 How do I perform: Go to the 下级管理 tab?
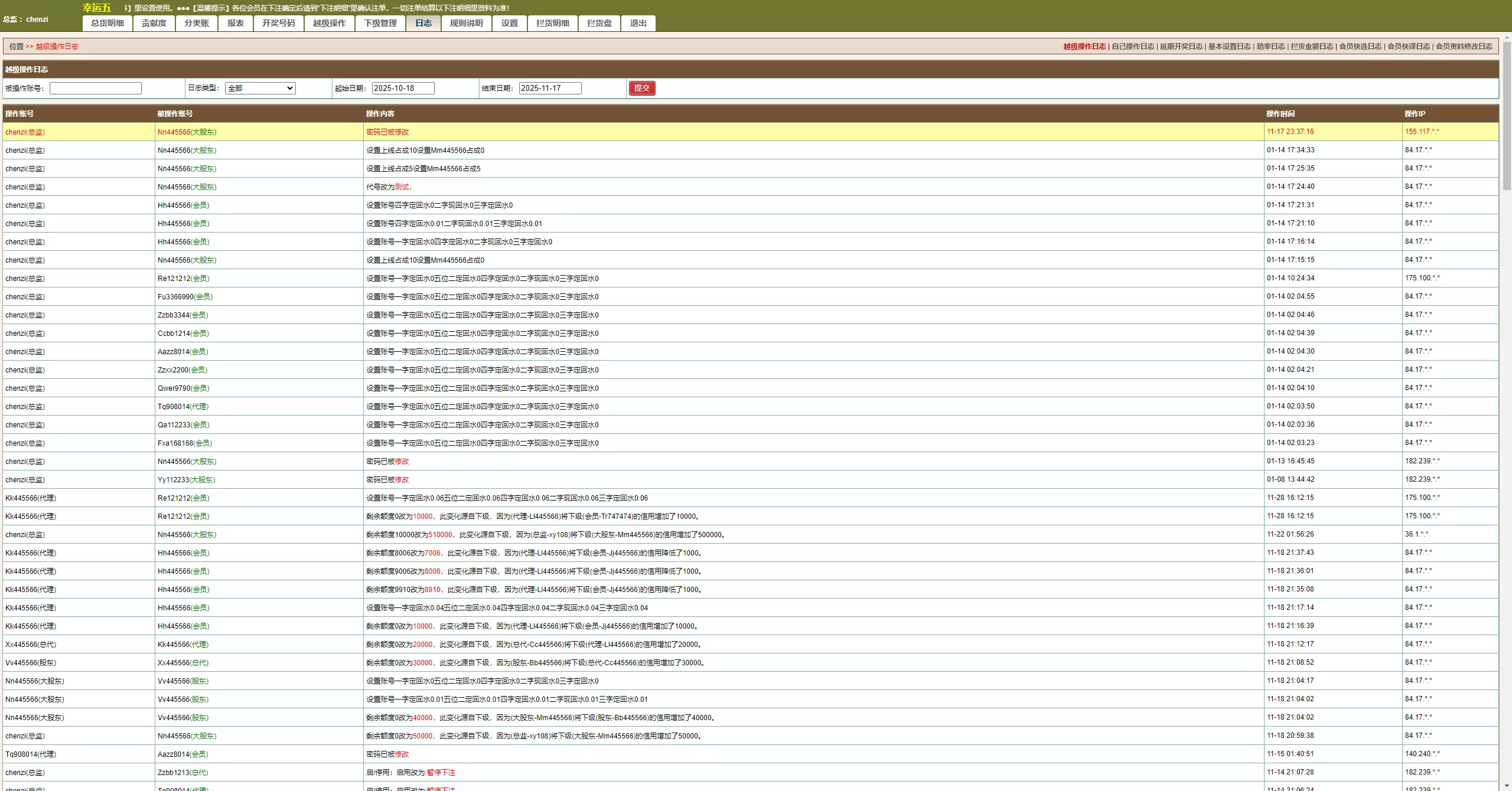pos(380,23)
